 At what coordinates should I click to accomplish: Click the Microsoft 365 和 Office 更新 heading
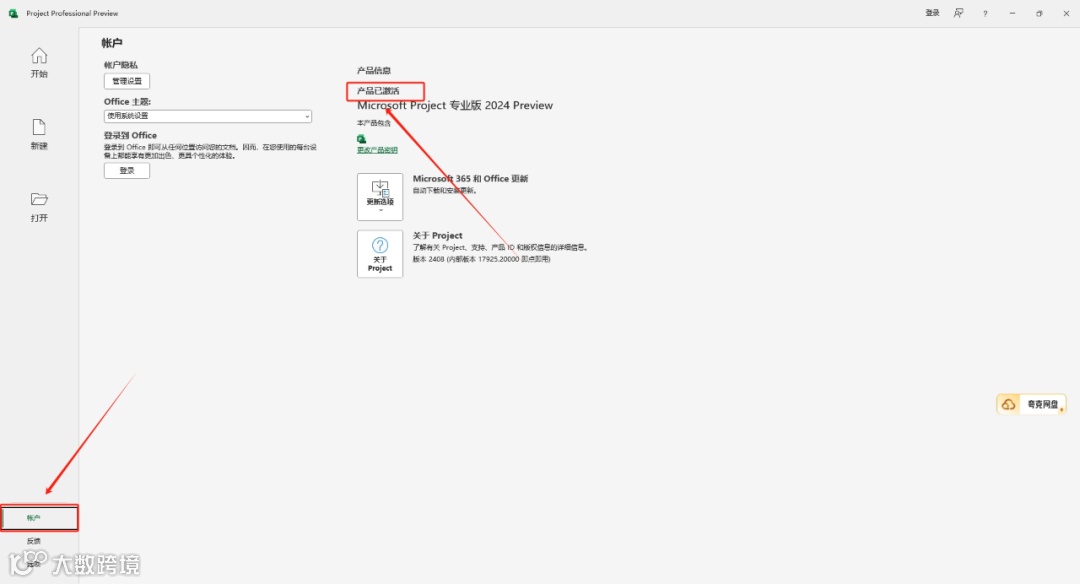(x=470, y=178)
